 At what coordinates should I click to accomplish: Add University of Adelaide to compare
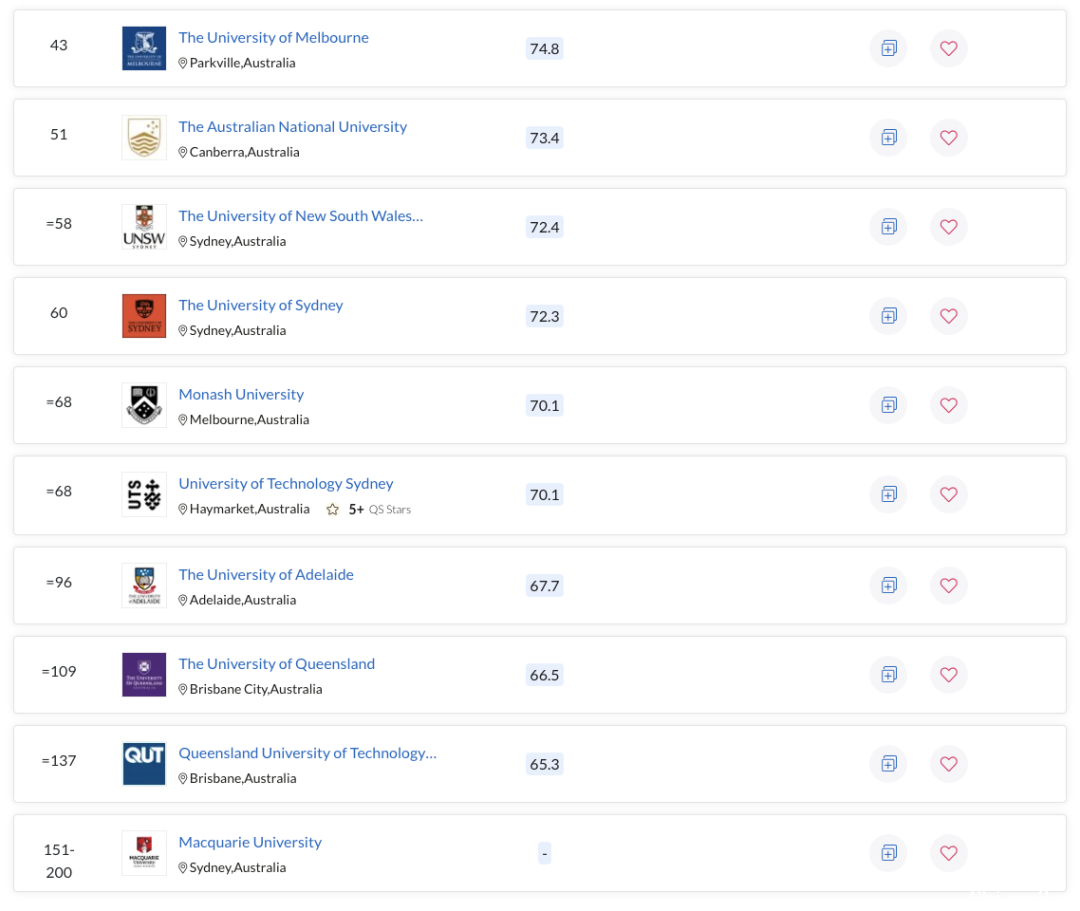[888, 585]
